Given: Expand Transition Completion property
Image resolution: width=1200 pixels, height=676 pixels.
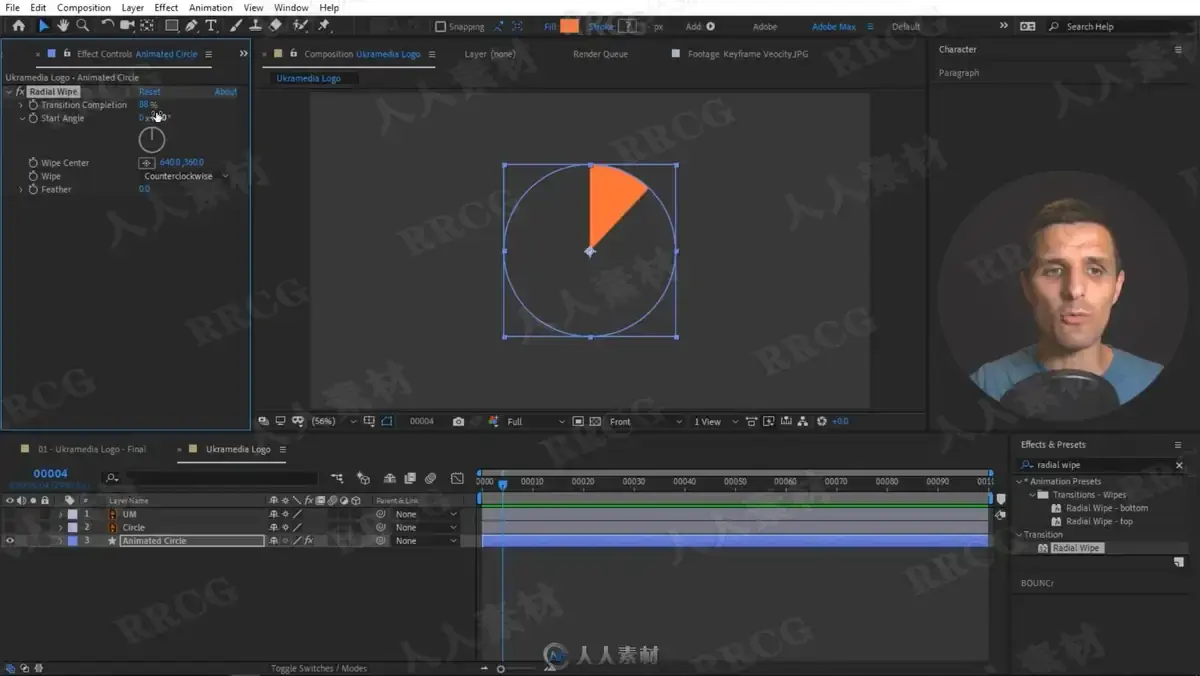Looking at the screenshot, I should click(21, 105).
